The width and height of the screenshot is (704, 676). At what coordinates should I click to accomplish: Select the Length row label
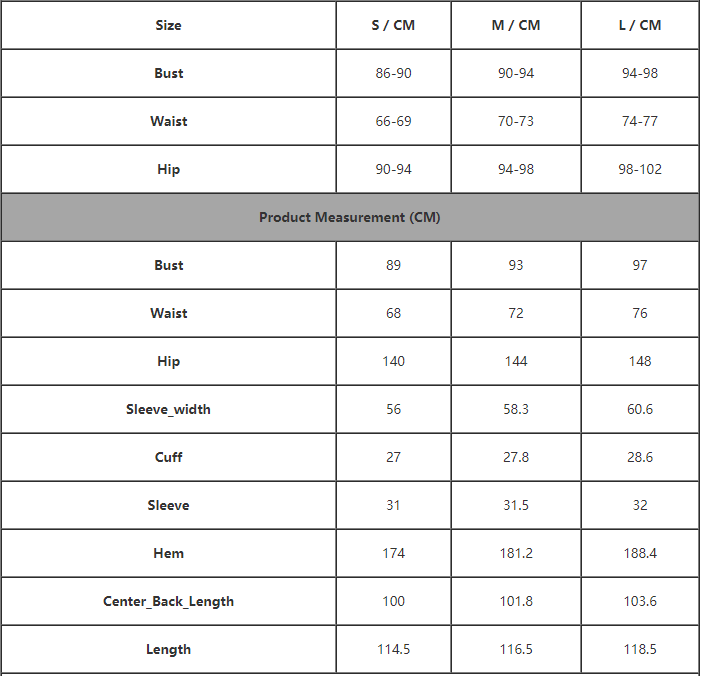(x=168, y=649)
